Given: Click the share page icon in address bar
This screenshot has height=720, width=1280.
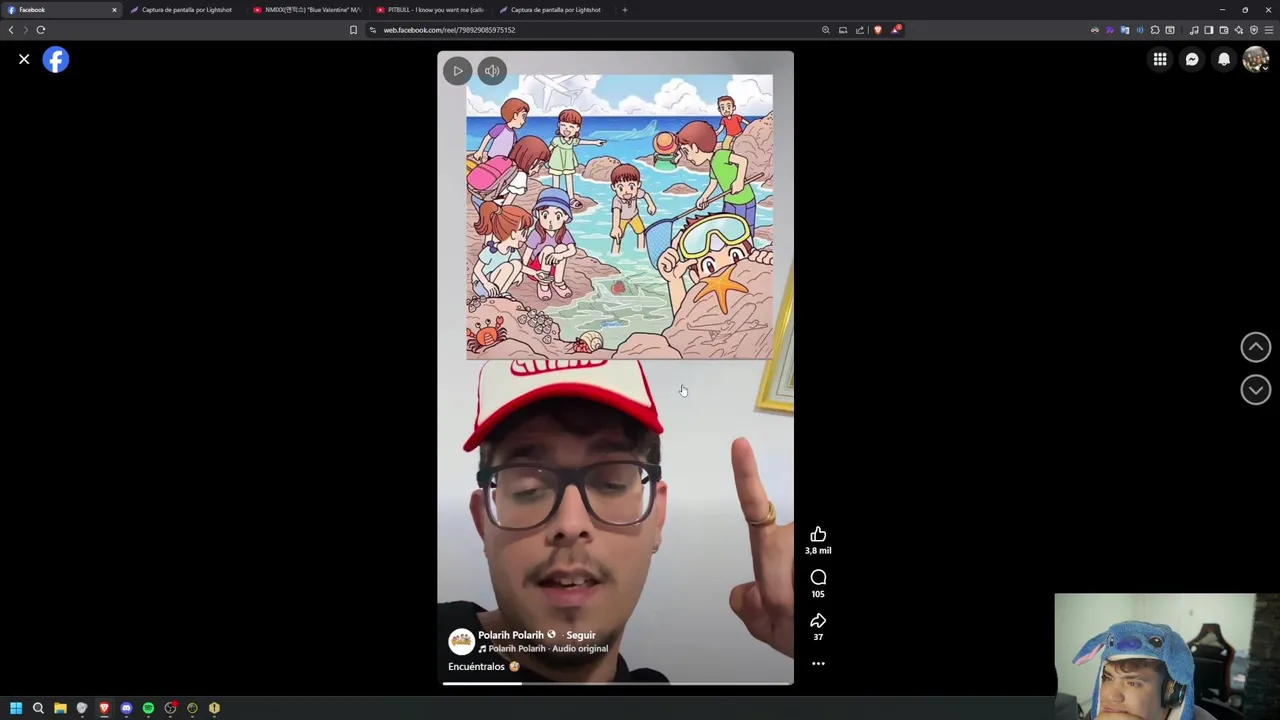Looking at the screenshot, I should click(x=860, y=30).
